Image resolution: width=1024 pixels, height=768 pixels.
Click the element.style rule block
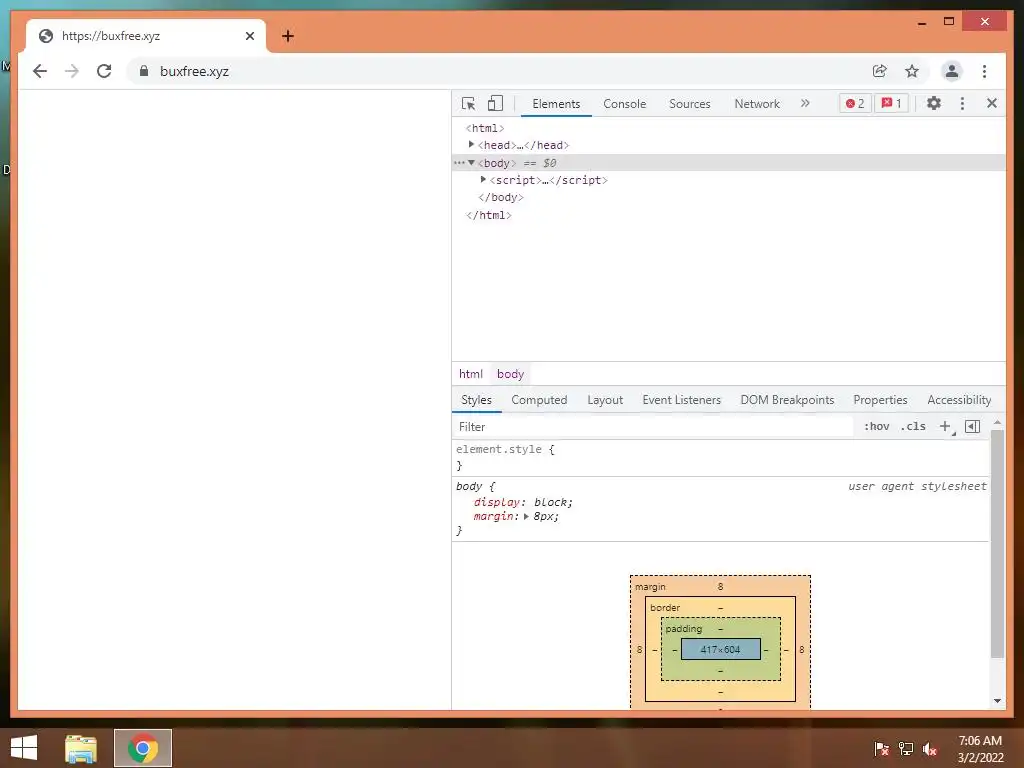click(x=721, y=457)
